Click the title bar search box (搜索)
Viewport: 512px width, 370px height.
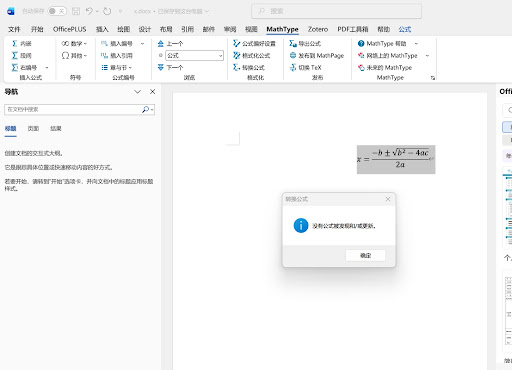pos(336,11)
